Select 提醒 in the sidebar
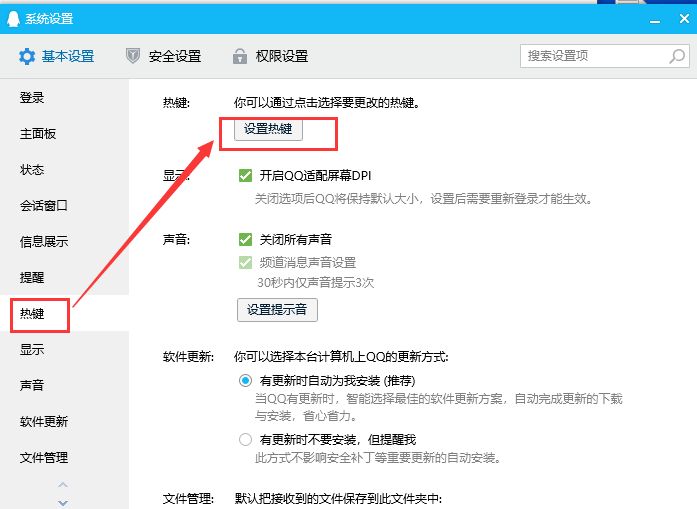This screenshot has width=697, height=509. pyautogui.click(x=32, y=277)
